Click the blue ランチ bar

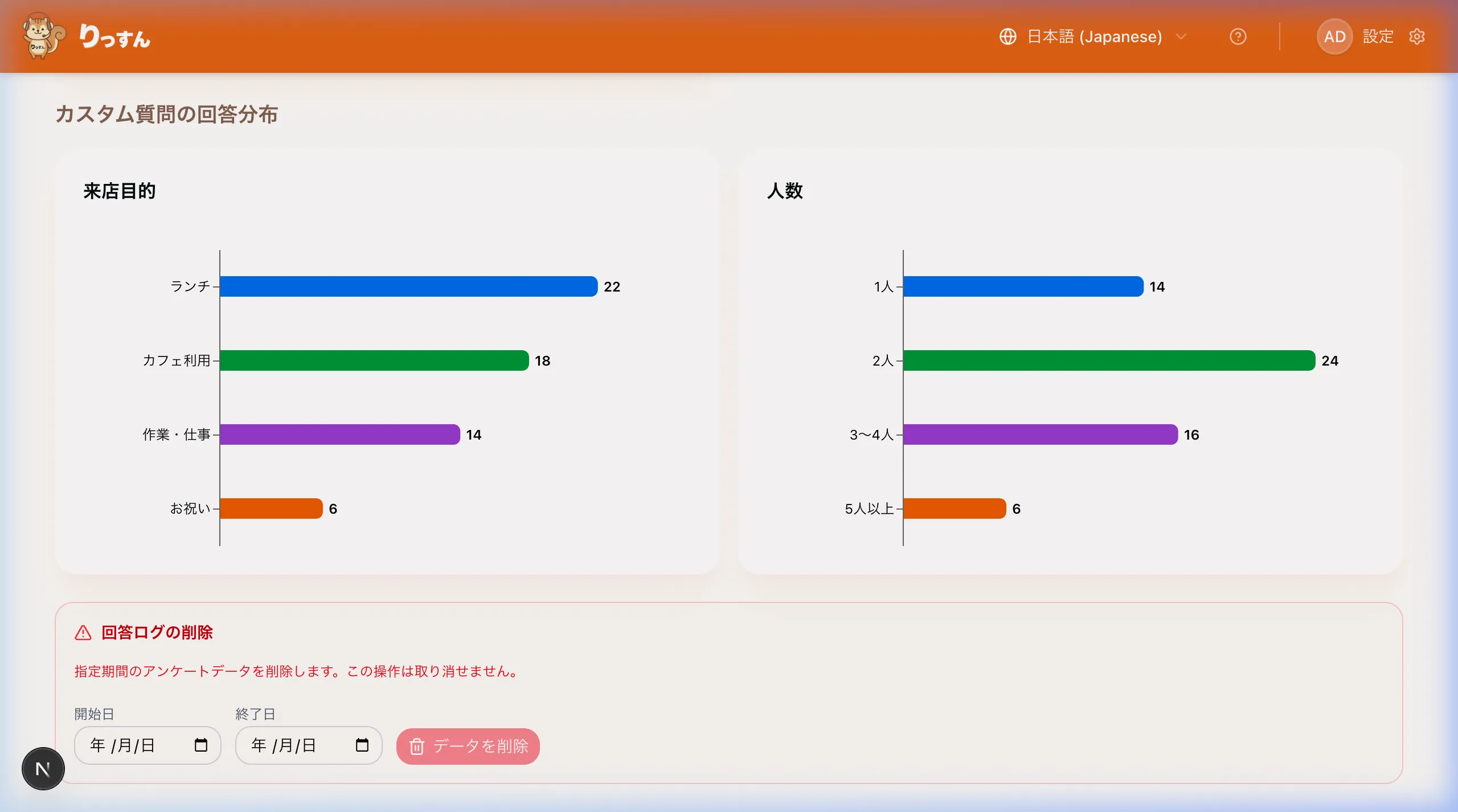tap(408, 286)
